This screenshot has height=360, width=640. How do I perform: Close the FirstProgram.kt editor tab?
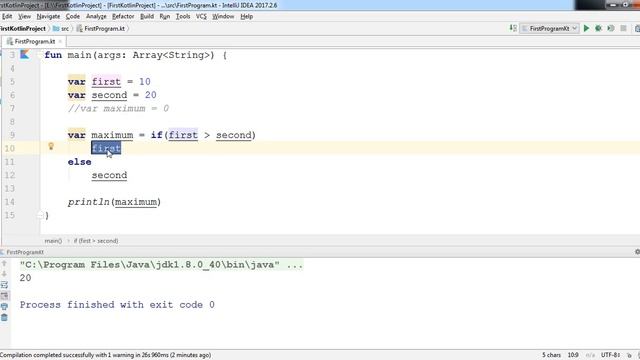[60, 41]
